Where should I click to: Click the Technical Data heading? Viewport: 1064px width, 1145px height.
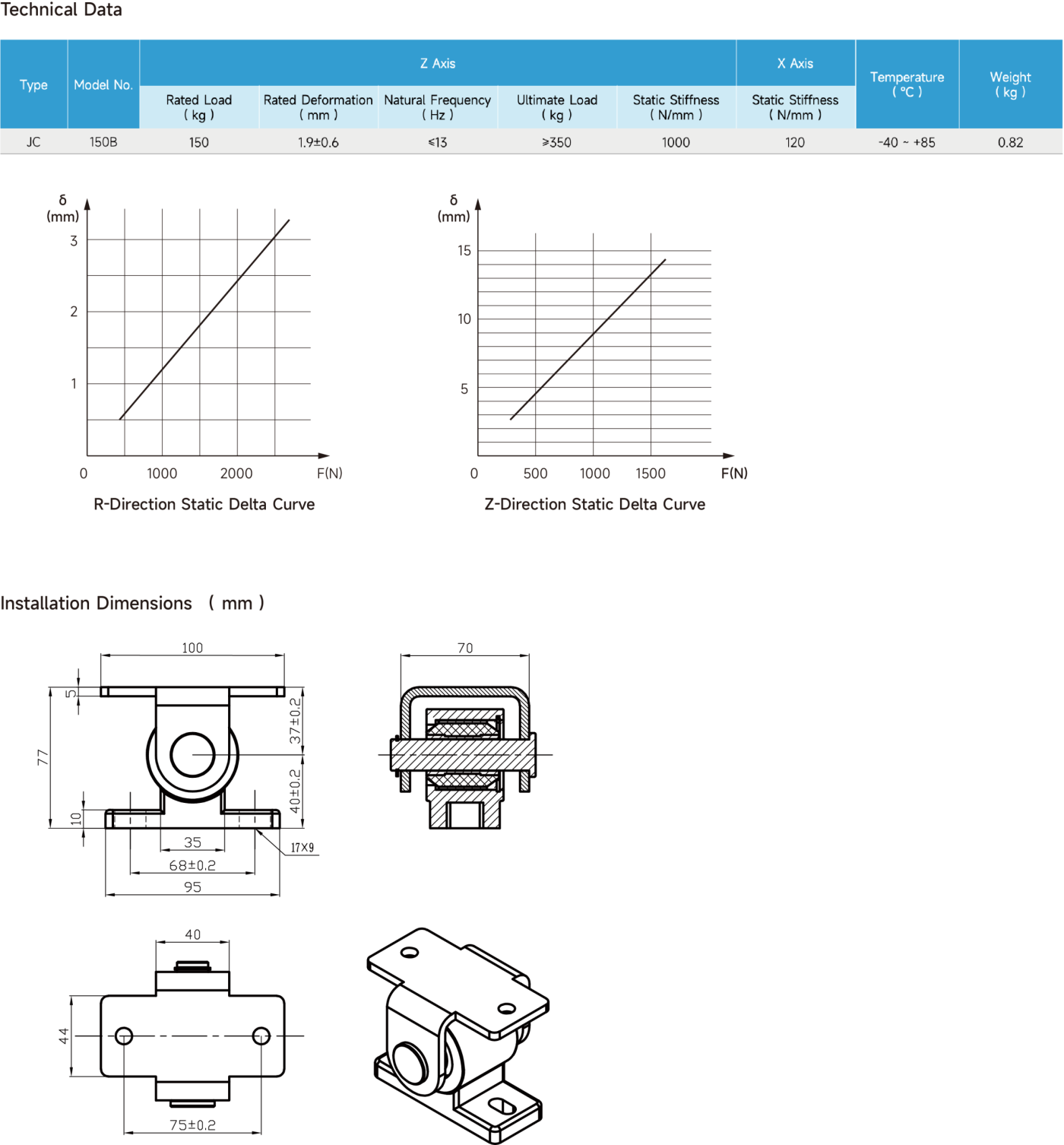click(x=61, y=10)
